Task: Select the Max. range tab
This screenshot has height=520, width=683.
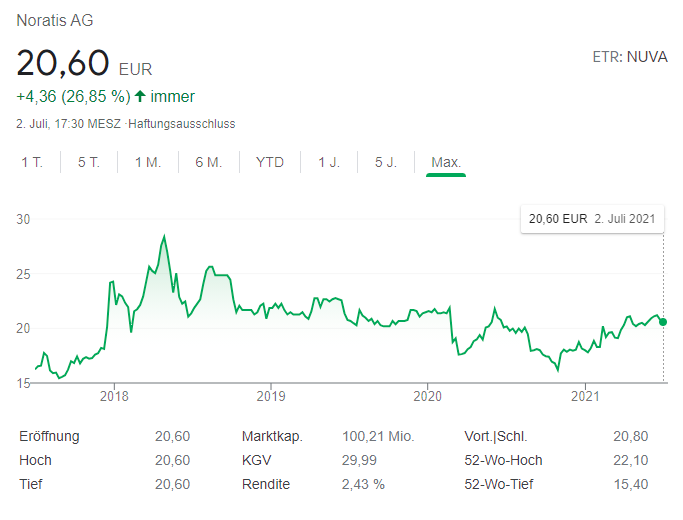Action: point(445,162)
